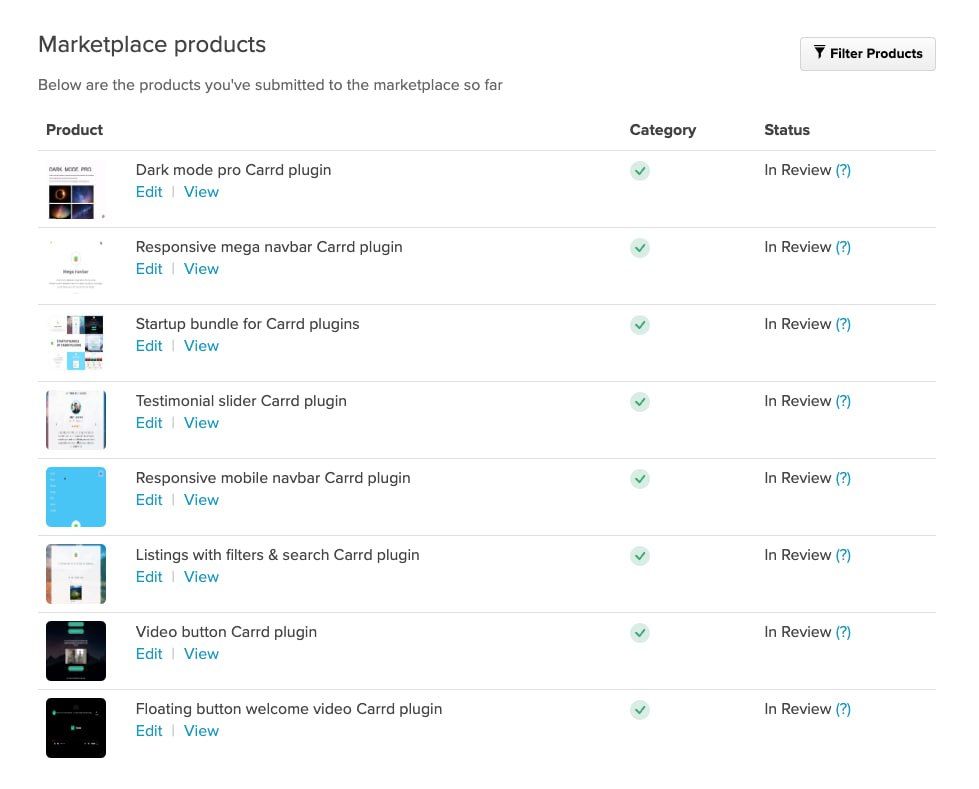Click the help (?) icon beside Dark mode pro status
Viewport: 979px width, 789px height.
pyautogui.click(x=843, y=170)
